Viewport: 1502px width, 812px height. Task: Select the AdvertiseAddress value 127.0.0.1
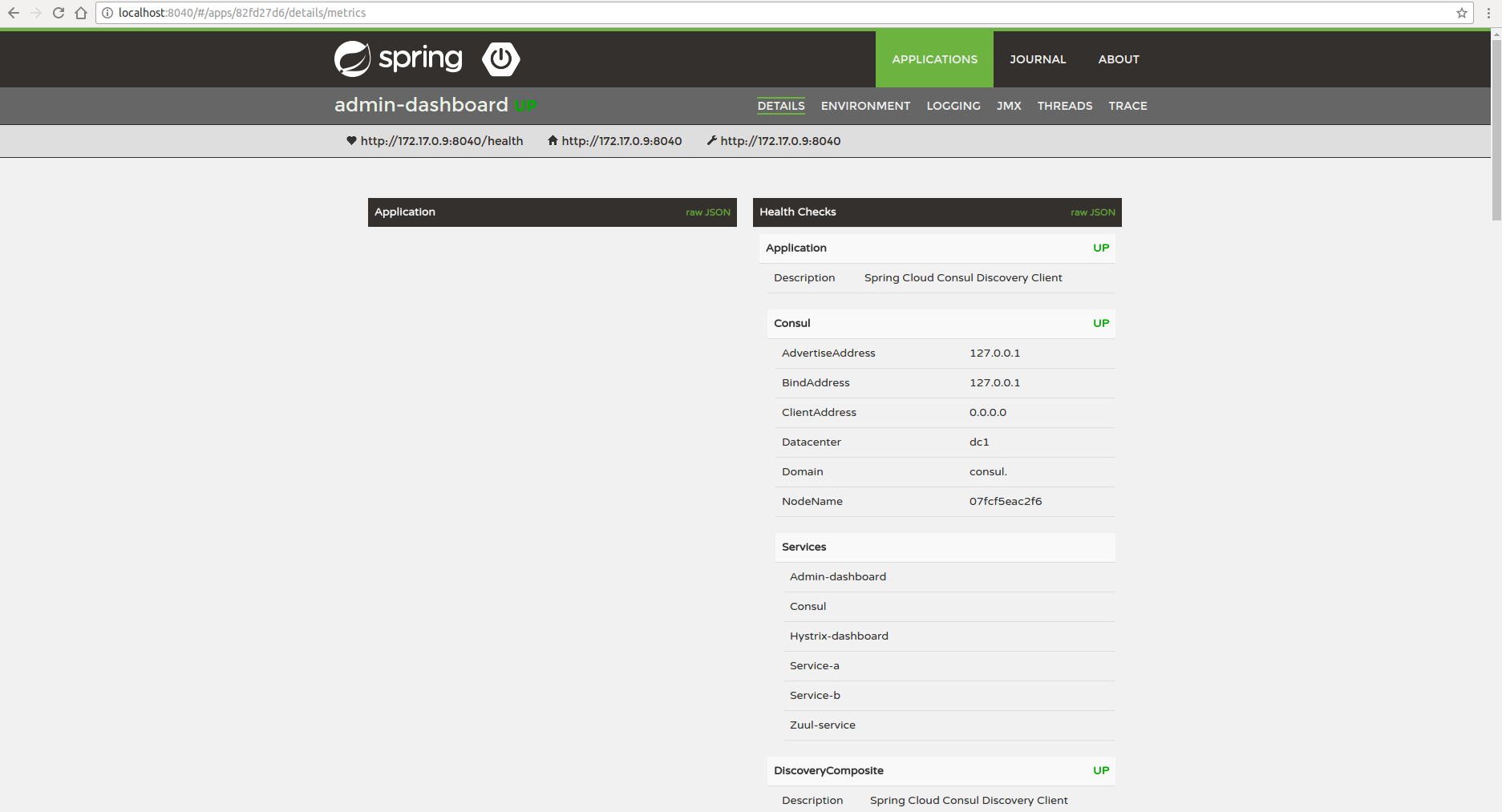(994, 353)
